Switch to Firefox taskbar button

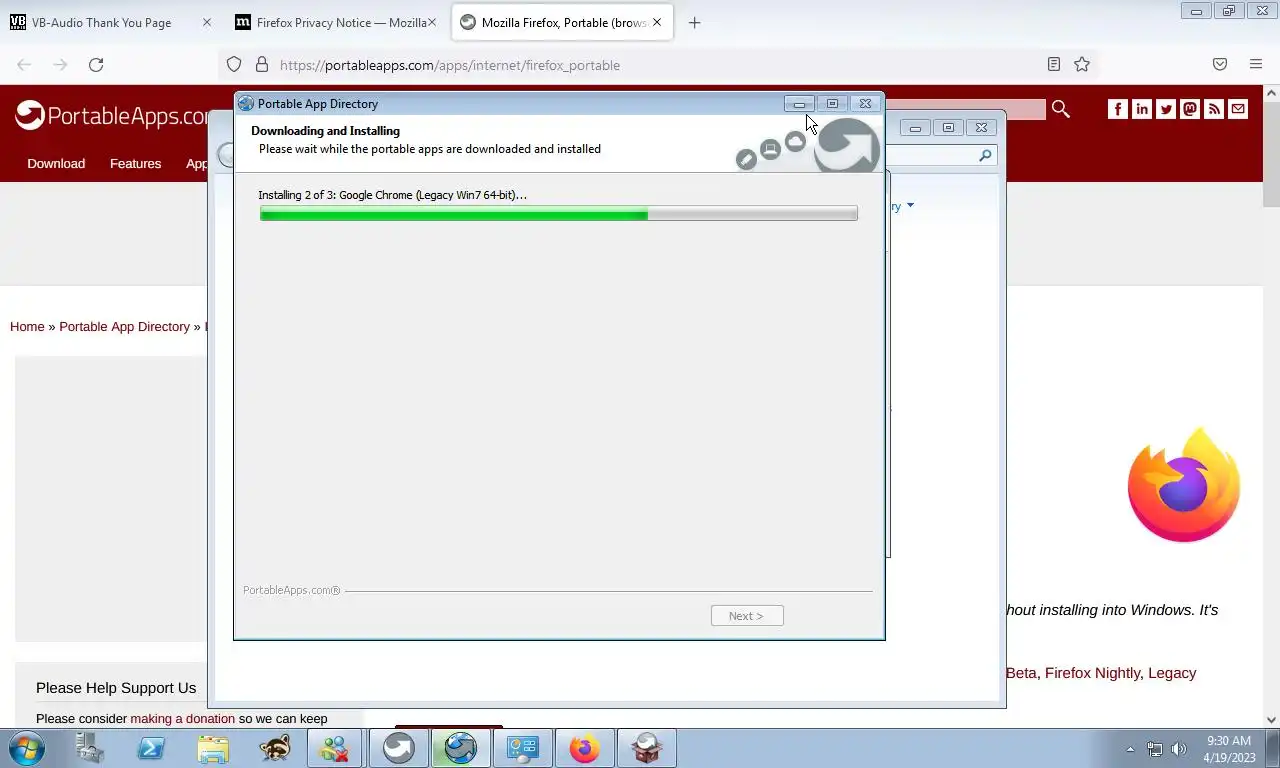(584, 748)
